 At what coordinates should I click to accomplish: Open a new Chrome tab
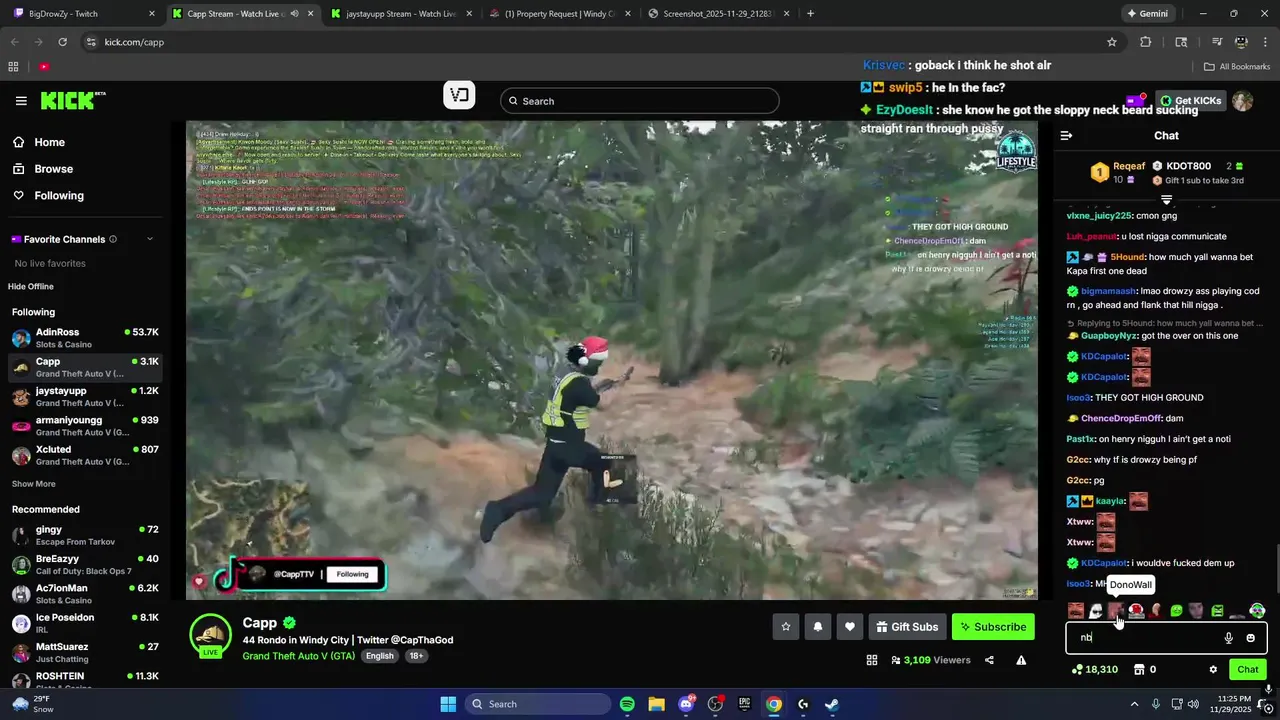pyautogui.click(x=810, y=14)
